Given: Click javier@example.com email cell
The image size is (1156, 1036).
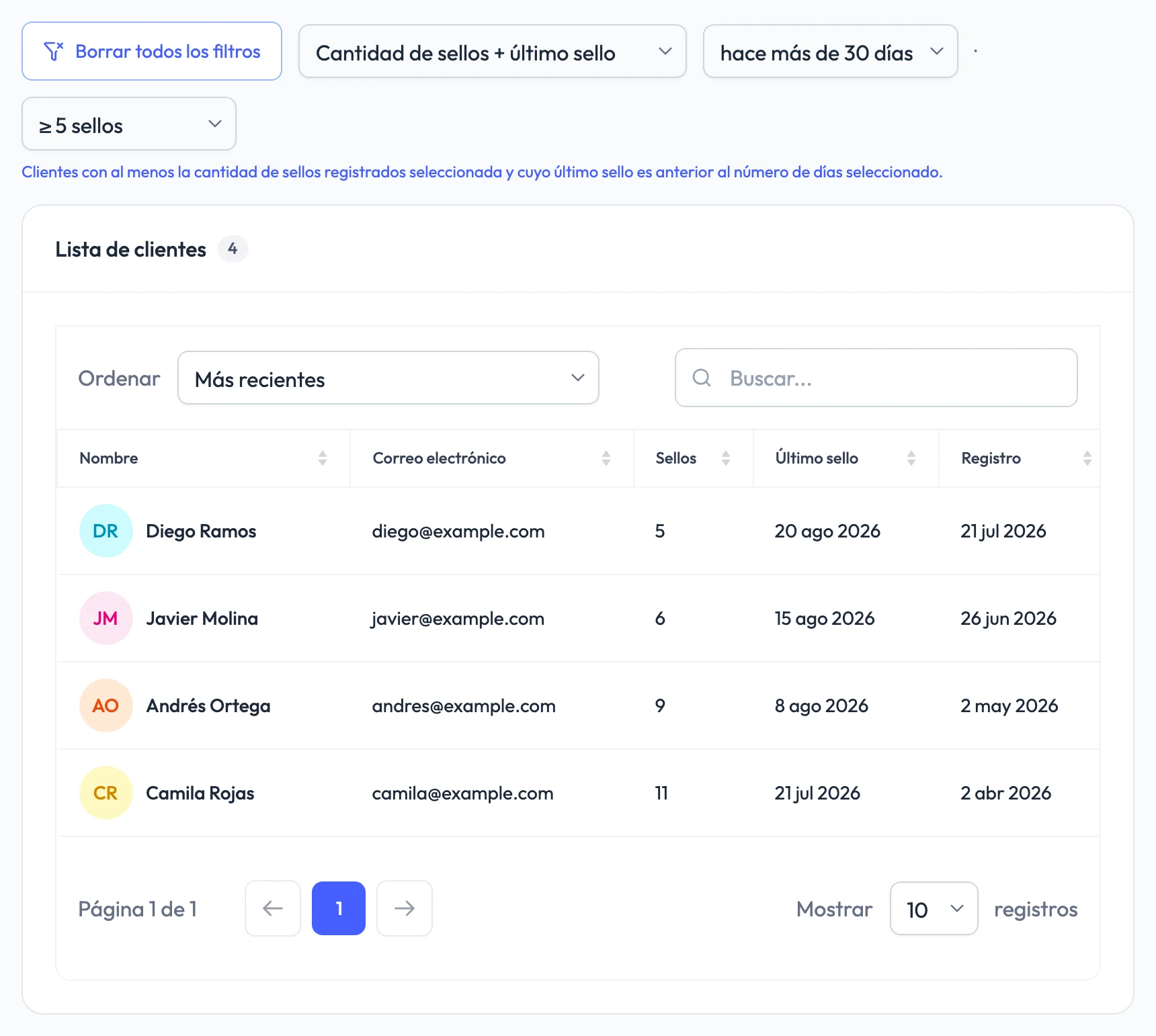Looking at the screenshot, I should [x=458, y=619].
